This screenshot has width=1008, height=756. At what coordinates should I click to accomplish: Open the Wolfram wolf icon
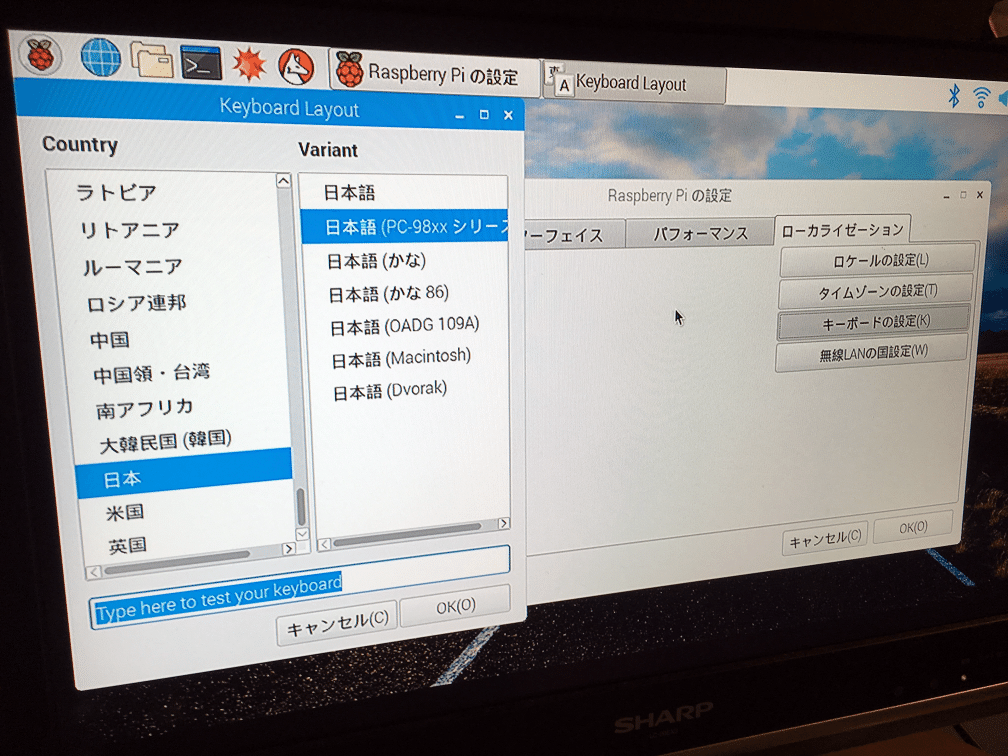tap(296, 67)
